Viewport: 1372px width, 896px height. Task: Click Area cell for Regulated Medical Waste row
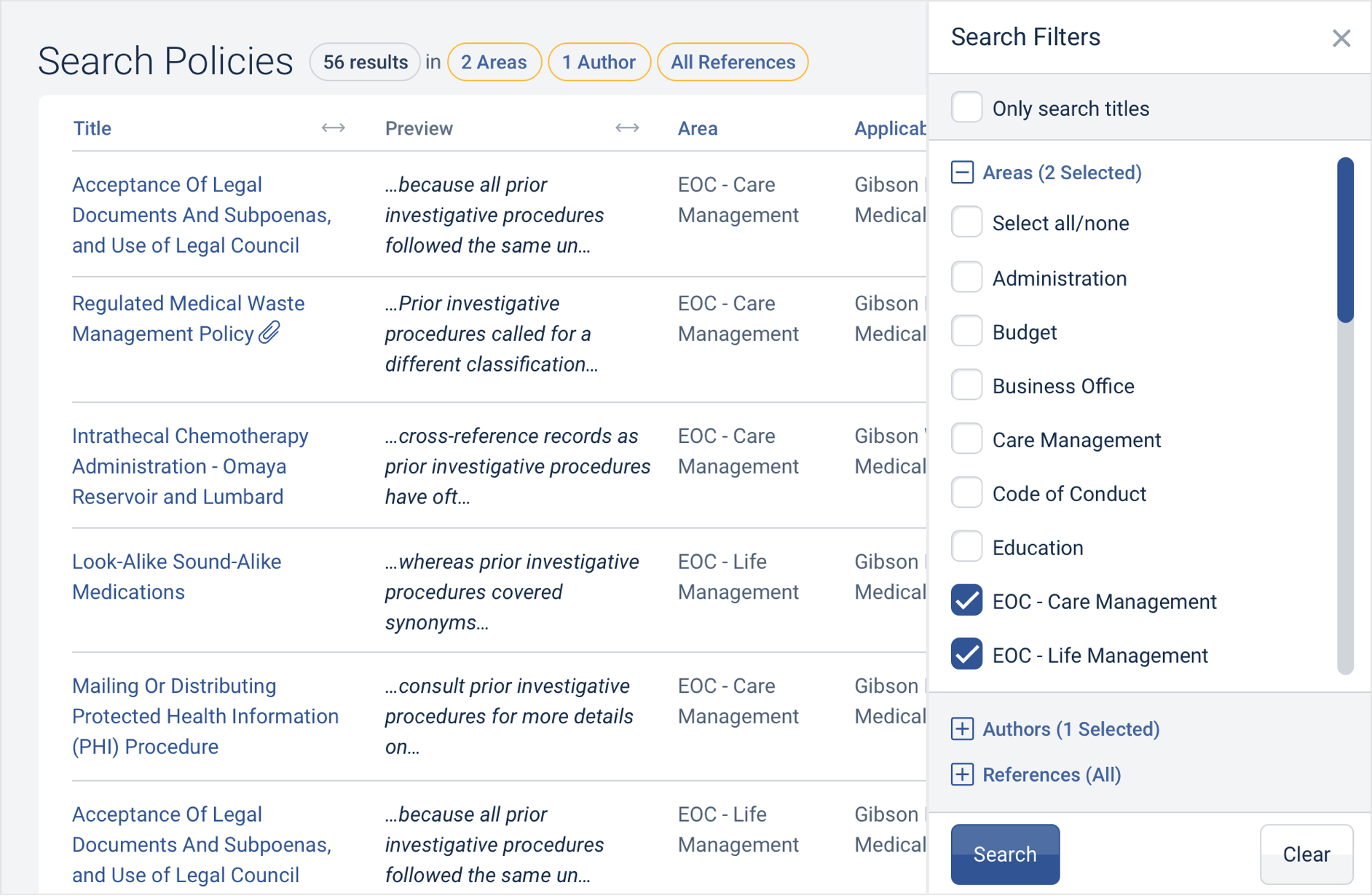click(738, 318)
